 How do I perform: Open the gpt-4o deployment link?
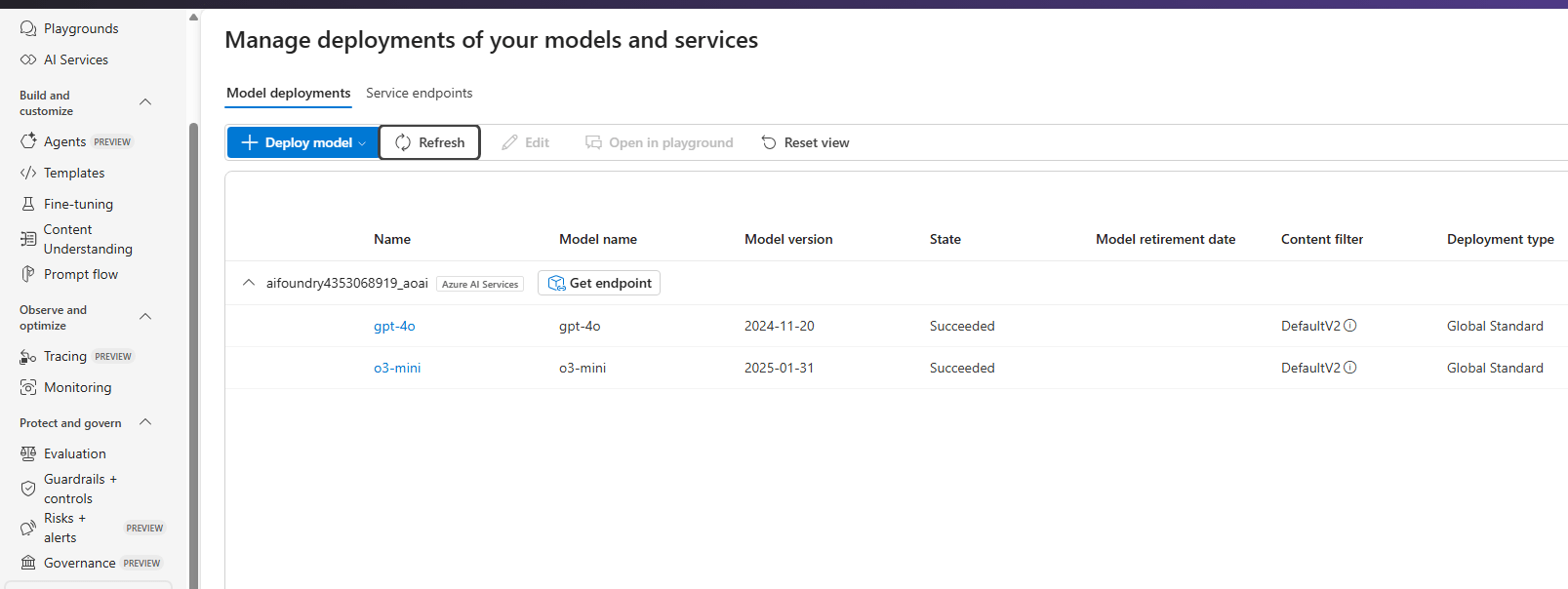coord(394,326)
